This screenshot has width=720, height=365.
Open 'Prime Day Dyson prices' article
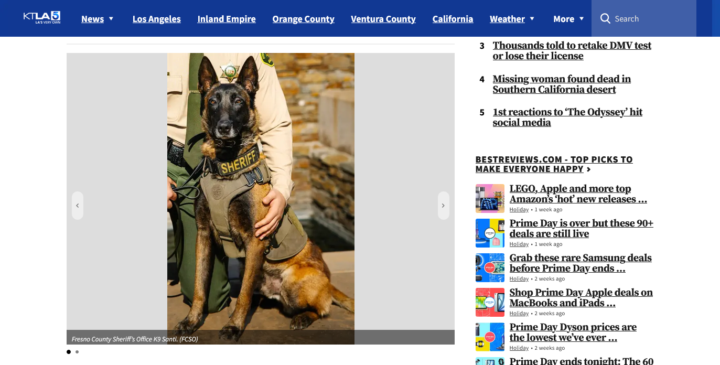click(573, 332)
